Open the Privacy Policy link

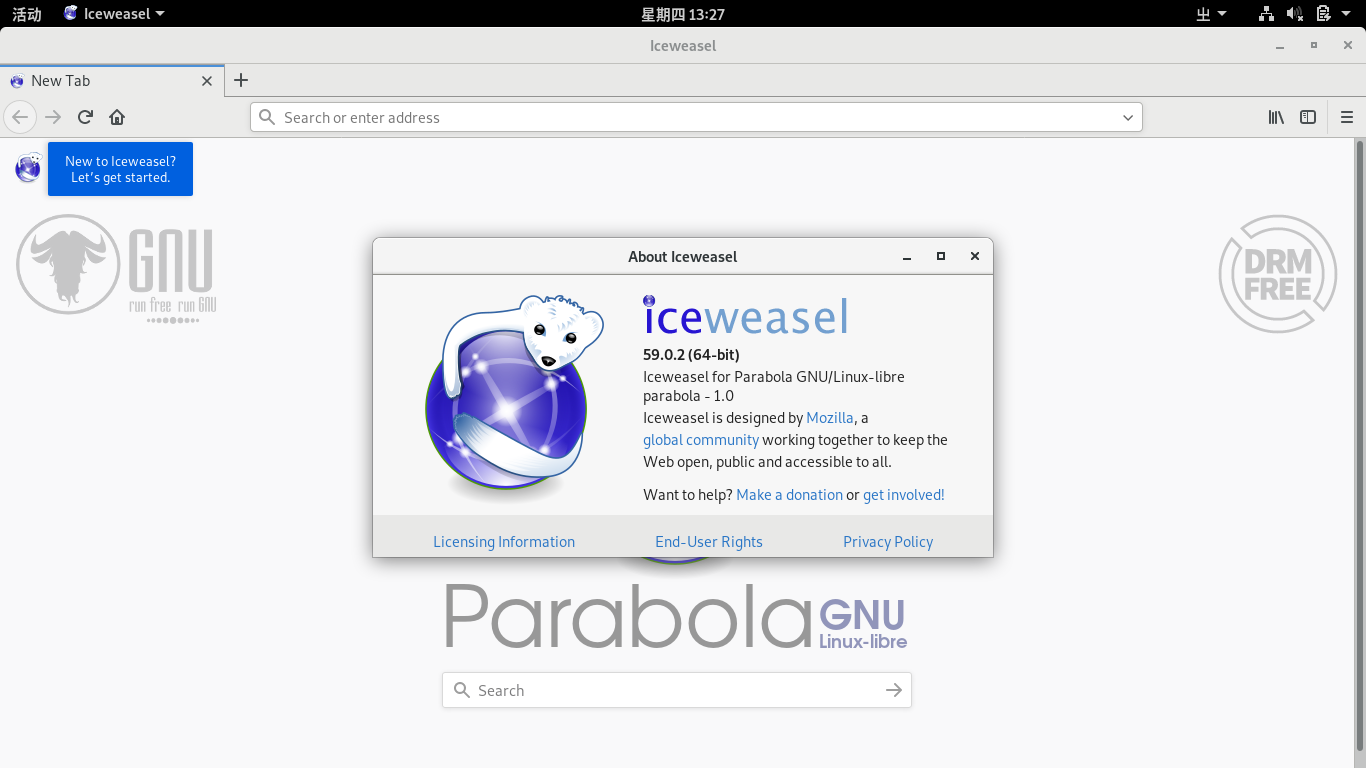point(887,541)
